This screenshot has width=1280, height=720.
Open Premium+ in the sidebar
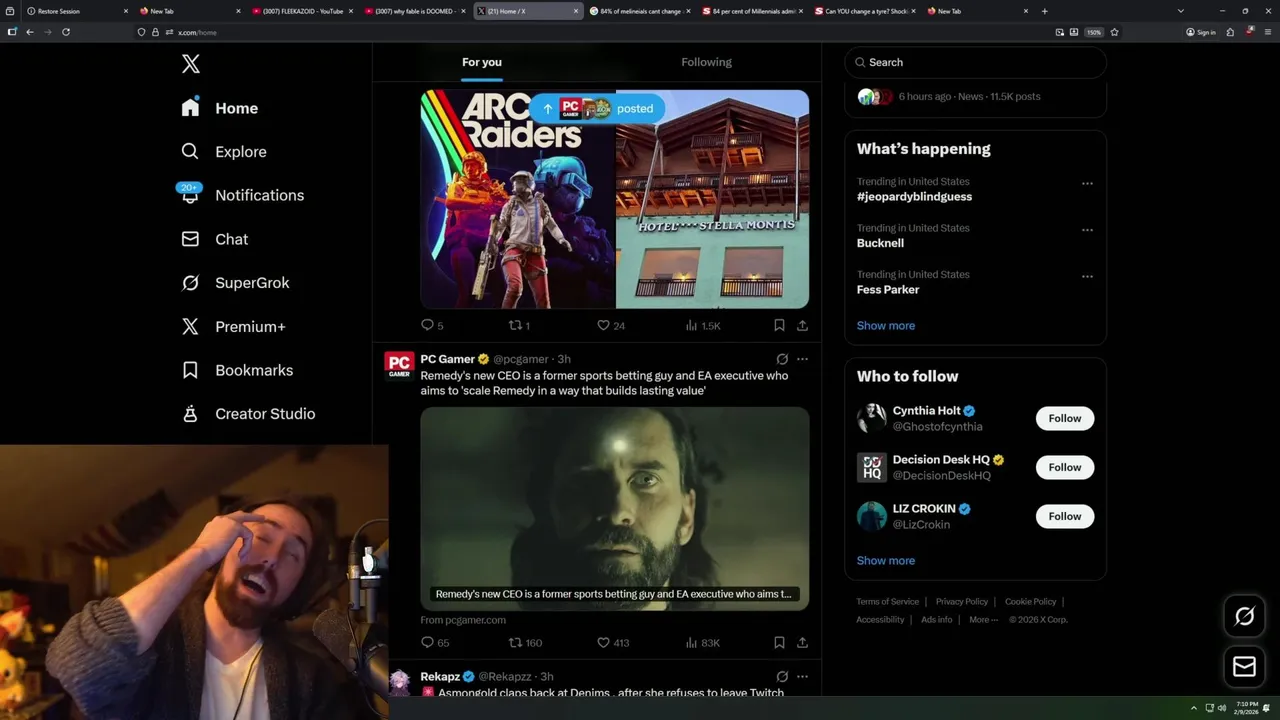(233, 326)
